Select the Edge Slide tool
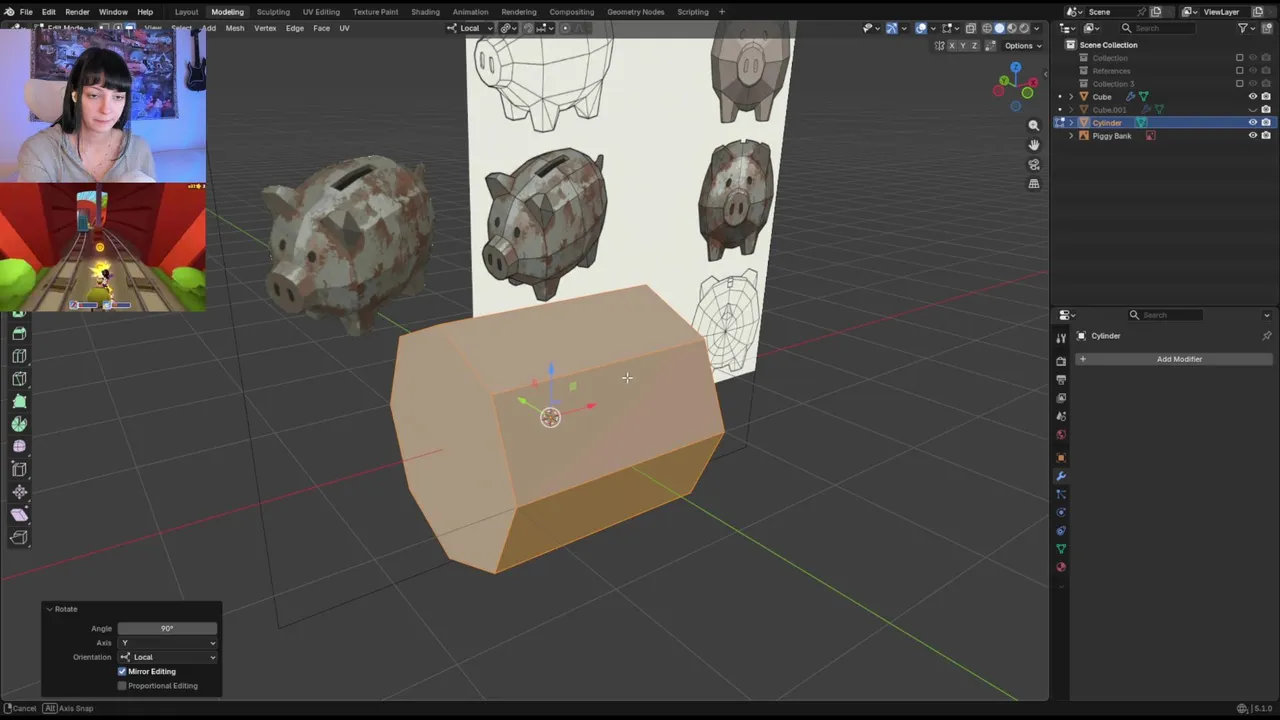Screen dimensions: 1280x720 click(19, 469)
